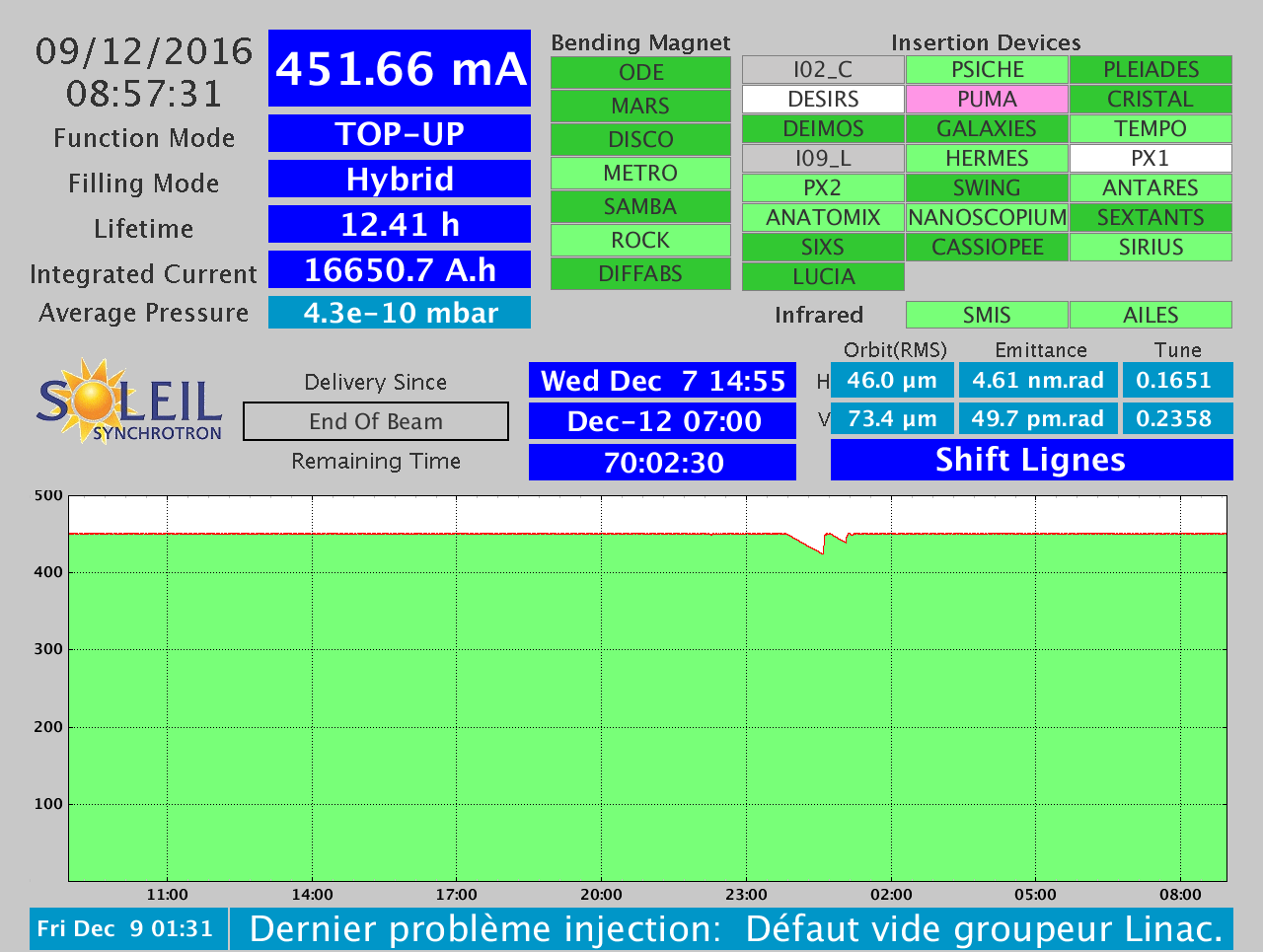The image size is (1263, 952).
Task: Open the PLEIADES beamline status
Action: coord(1151,70)
